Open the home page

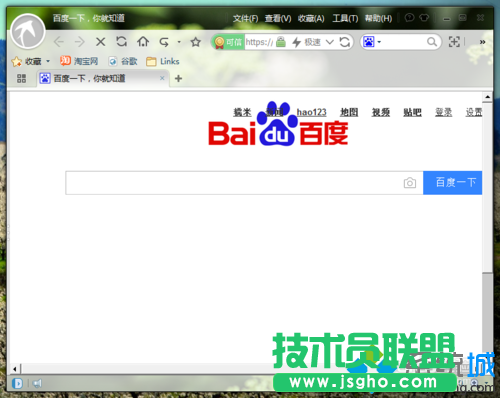coord(143,41)
